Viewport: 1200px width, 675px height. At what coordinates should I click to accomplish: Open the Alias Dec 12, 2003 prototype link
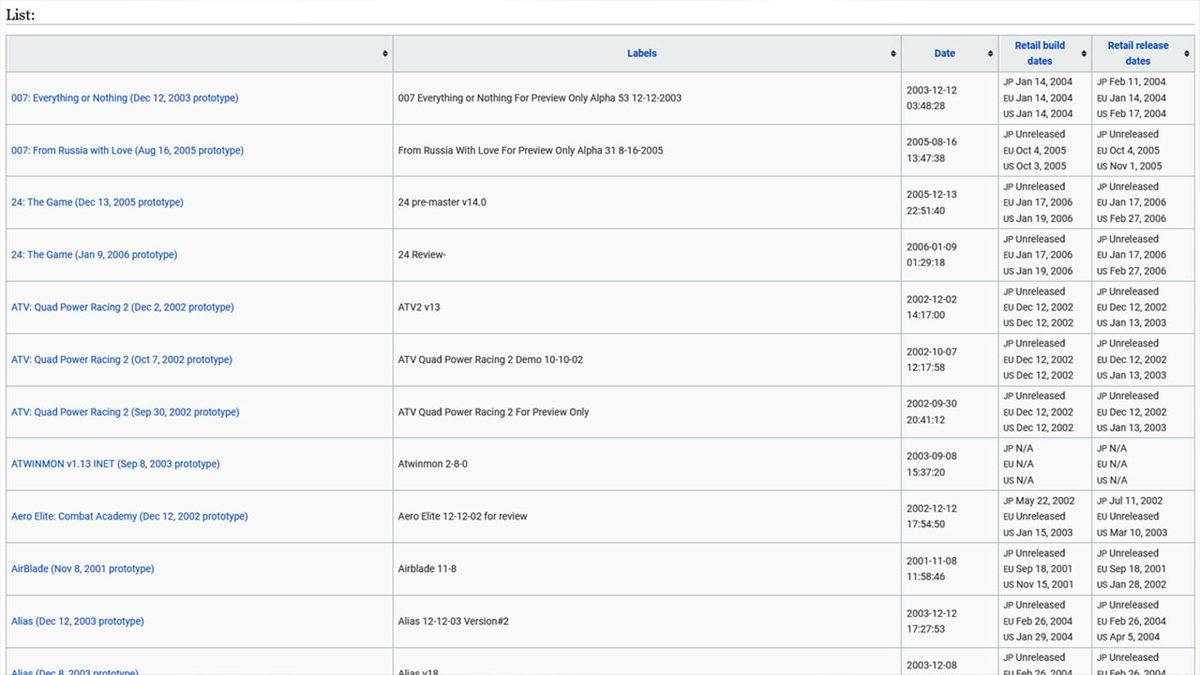click(x=77, y=622)
